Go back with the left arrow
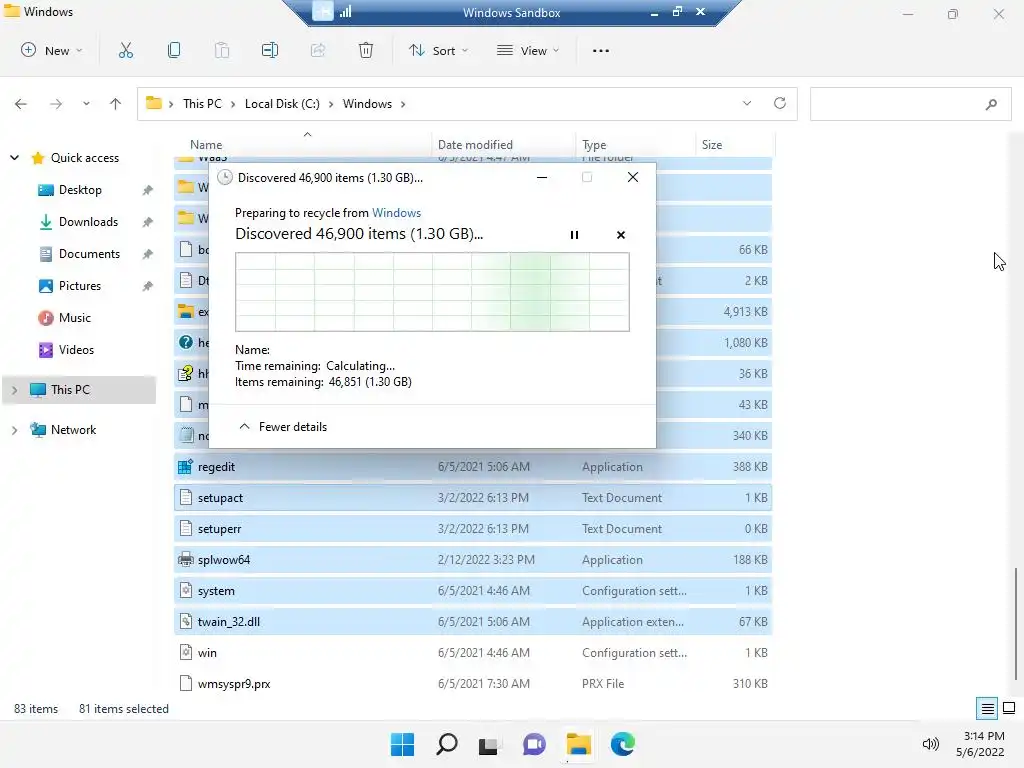This screenshot has width=1024, height=768. (x=21, y=104)
